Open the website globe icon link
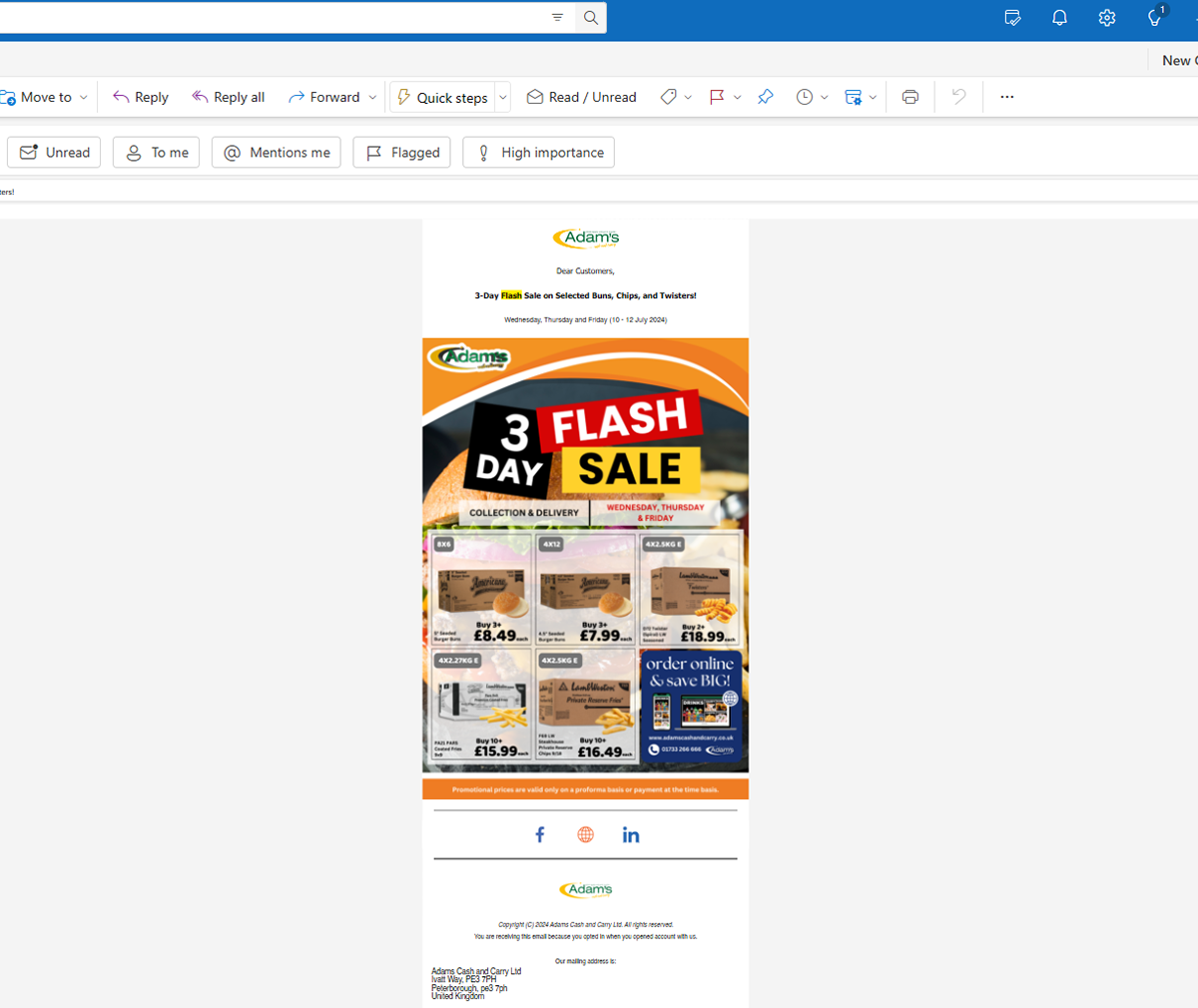 [x=586, y=834]
